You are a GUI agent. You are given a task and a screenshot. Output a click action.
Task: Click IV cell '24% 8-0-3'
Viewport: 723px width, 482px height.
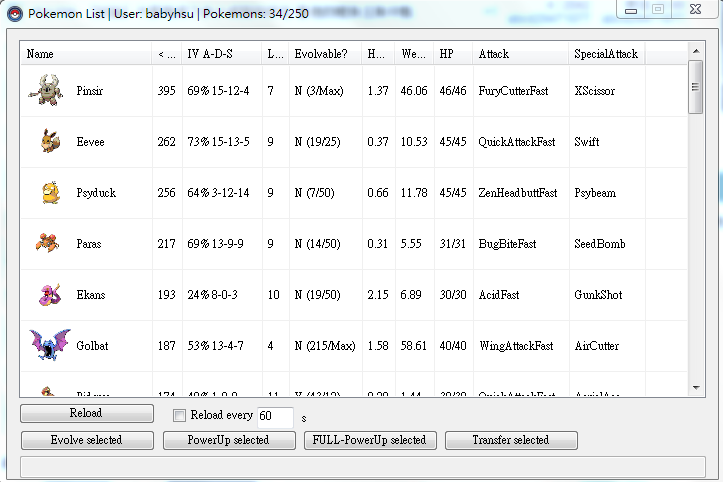(x=212, y=295)
